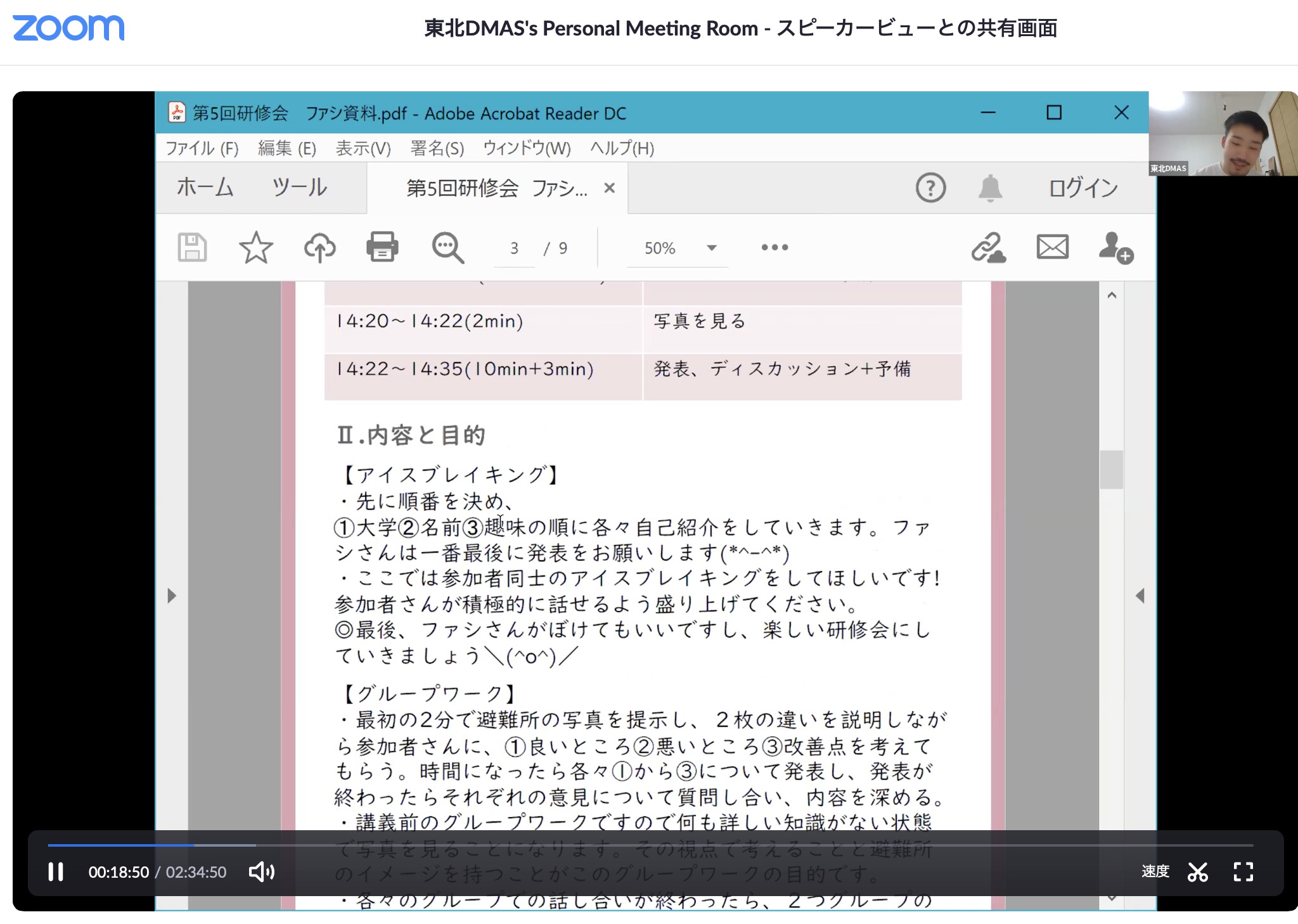1298x924 pixels.
Task: Click the 14:22～14:35(10min+3min) cell
Action: 484,376
